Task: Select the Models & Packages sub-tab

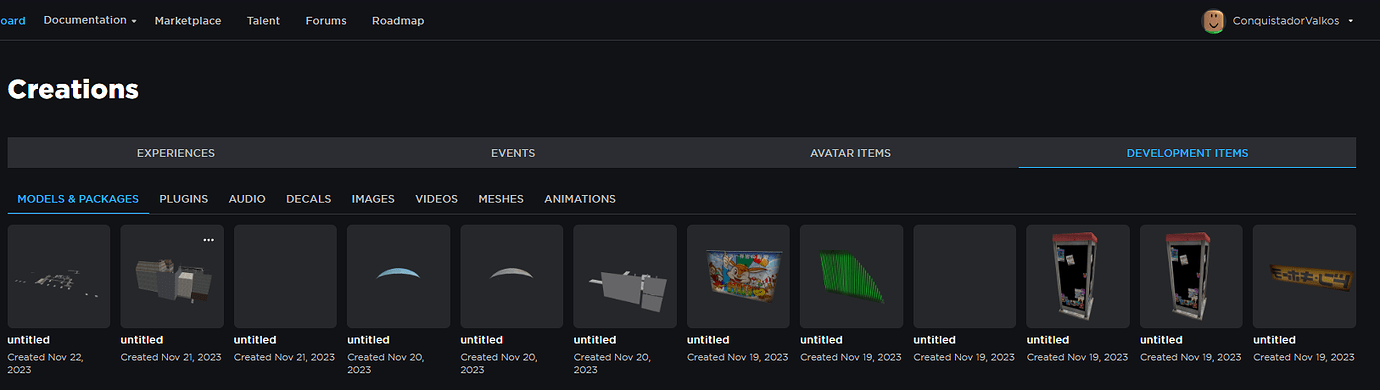Action: (78, 199)
